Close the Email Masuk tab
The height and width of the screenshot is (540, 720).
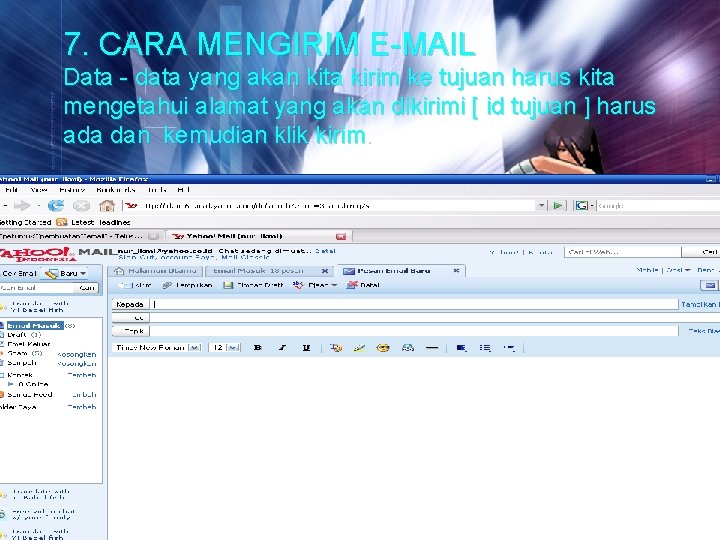[325, 271]
